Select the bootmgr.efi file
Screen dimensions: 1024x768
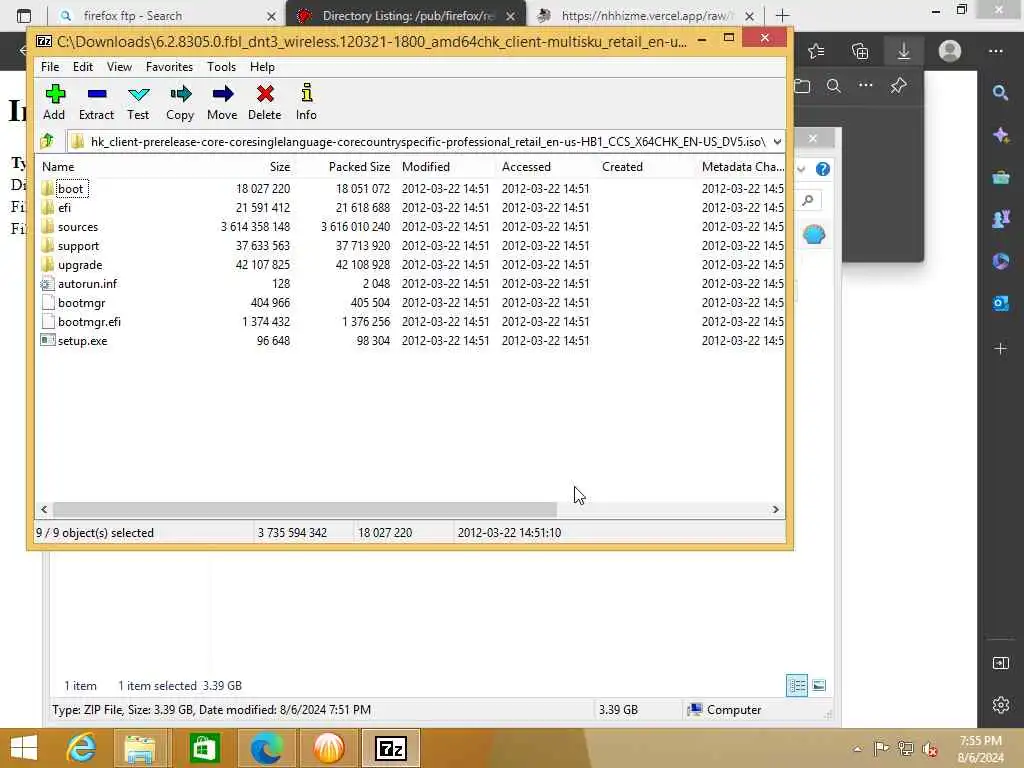tap(89, 321)
